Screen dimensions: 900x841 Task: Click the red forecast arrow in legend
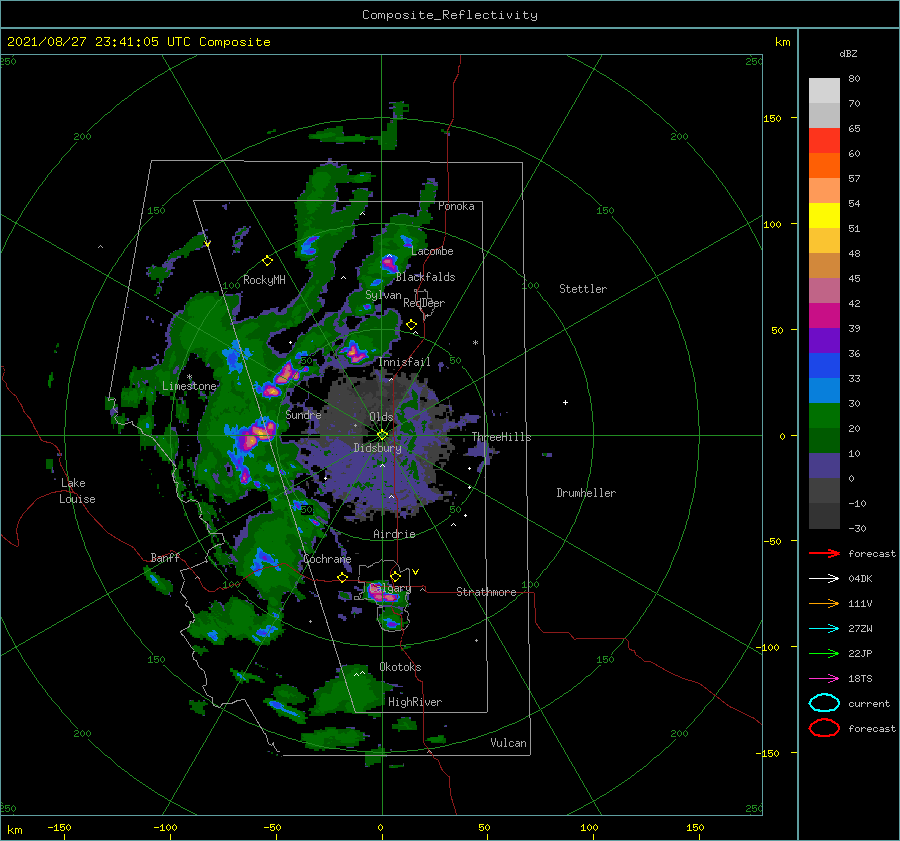[x=824, y=553]
